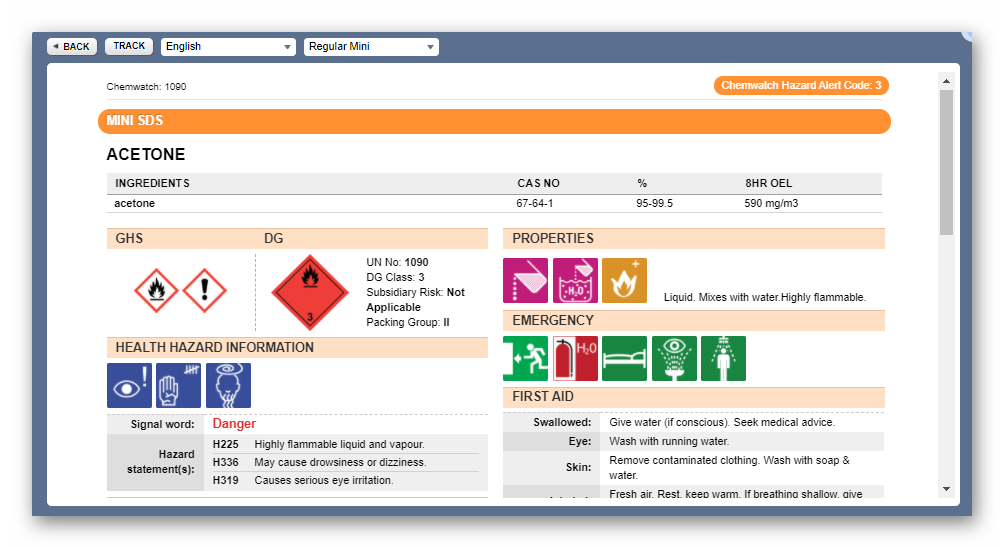Click the GHS section header

(129, 239)
